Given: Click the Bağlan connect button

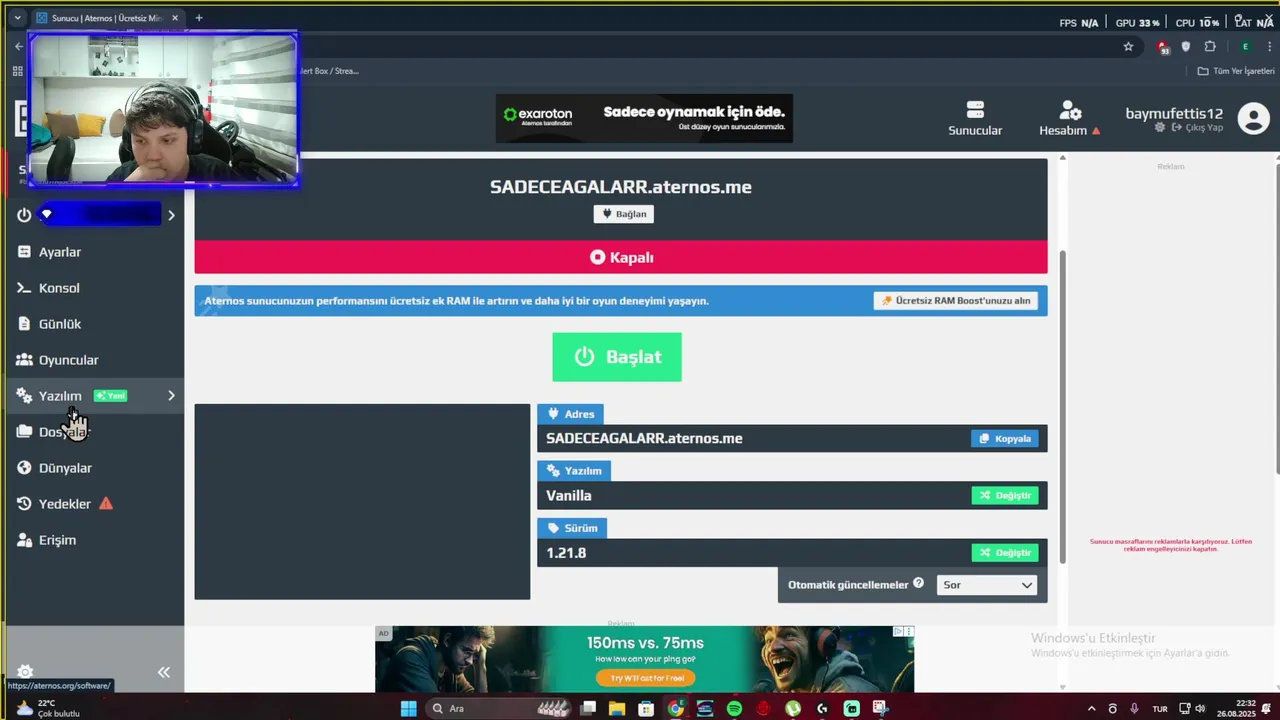Looking at the screenshot, I should pyautogui.click(x=624, y=214).
